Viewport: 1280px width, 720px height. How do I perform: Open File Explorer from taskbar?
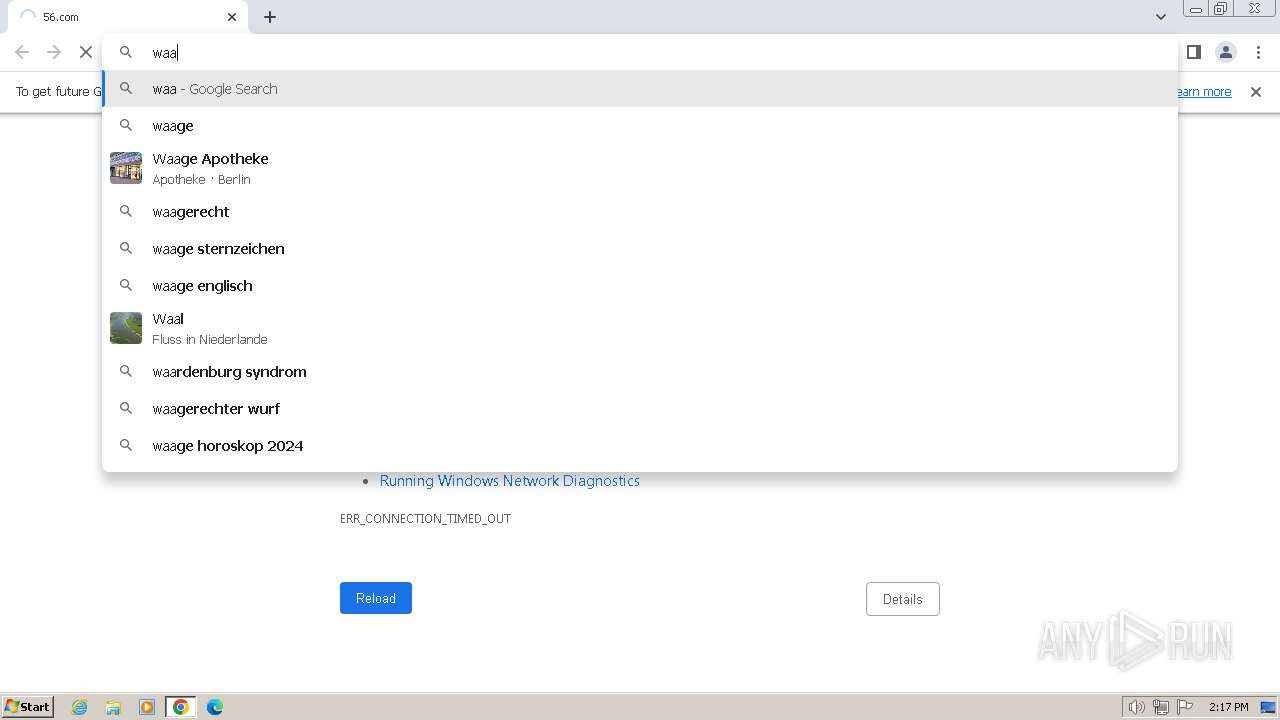tap(113, 707)
